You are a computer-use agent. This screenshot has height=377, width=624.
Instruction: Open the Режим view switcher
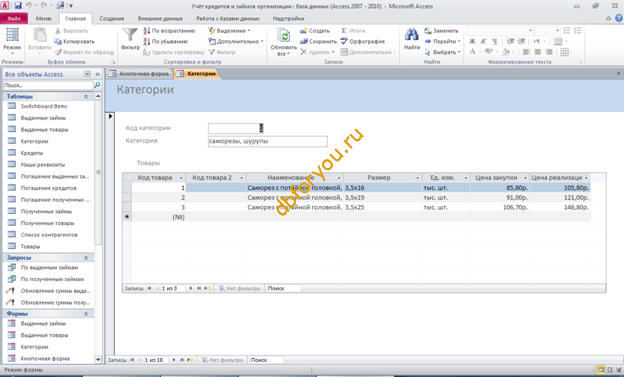(x=12, y=41)
